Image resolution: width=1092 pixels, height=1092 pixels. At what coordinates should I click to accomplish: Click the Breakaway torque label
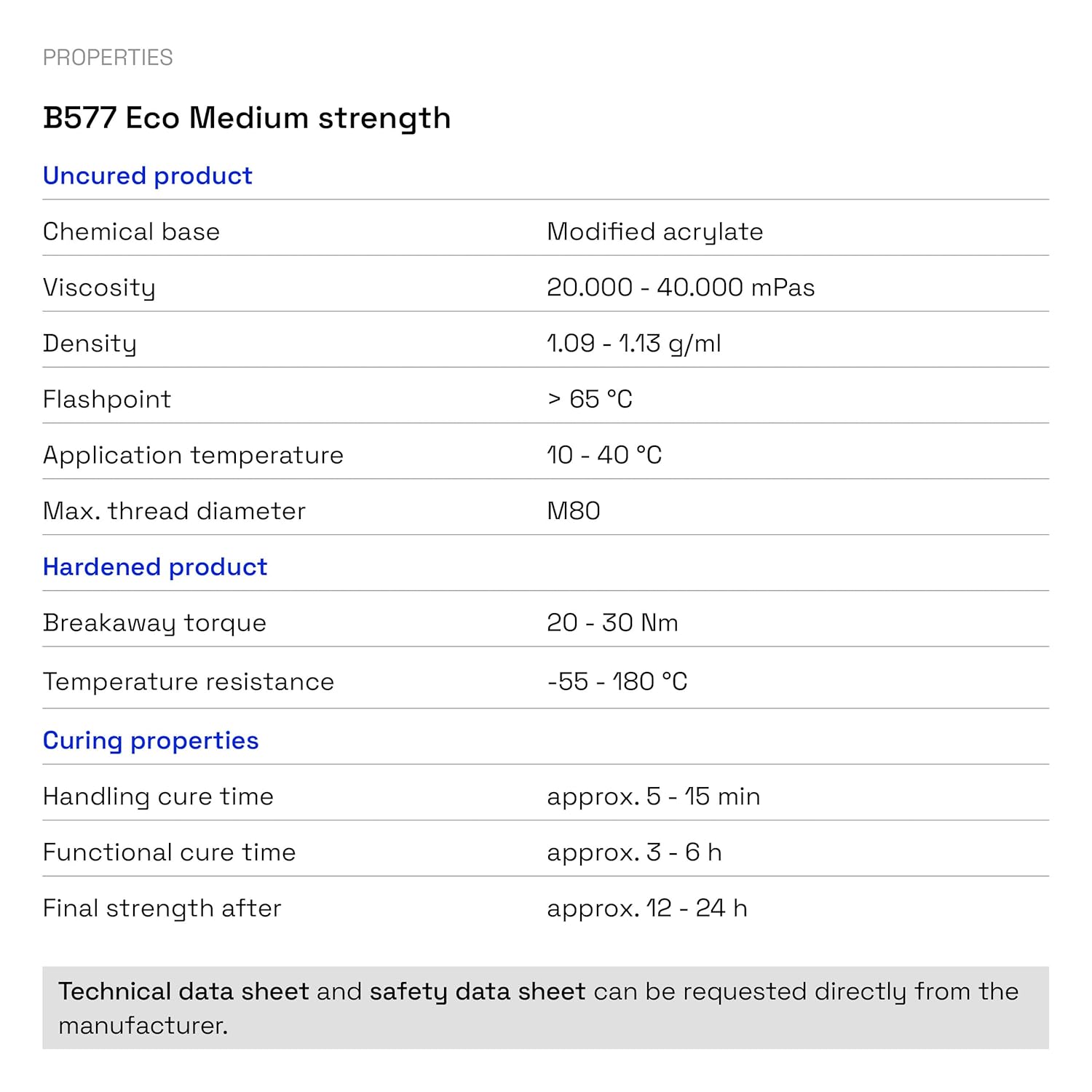(154, 623)
